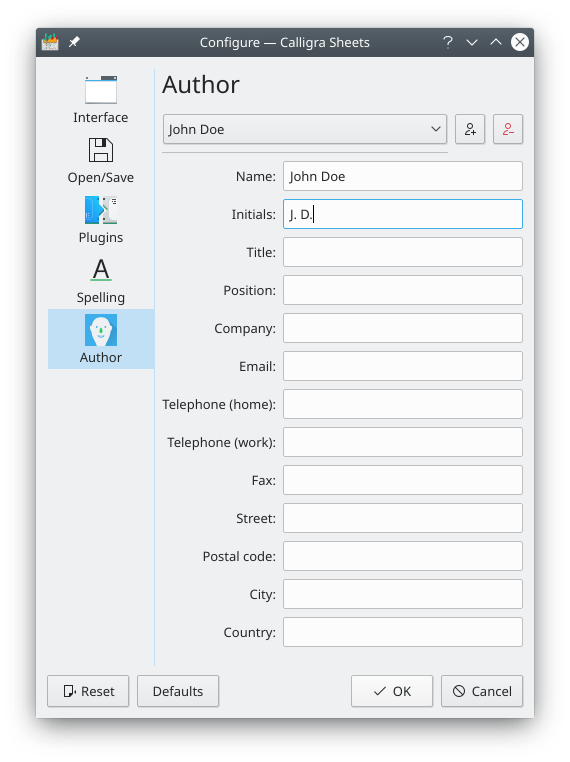The width and height of the screenshot is (570, 762).
Task: Click into the Email text field
Action: coord(403,366)
